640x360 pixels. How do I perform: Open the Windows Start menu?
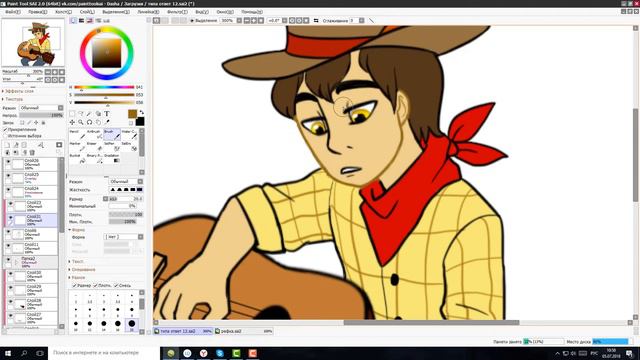(x=8, y=353)
